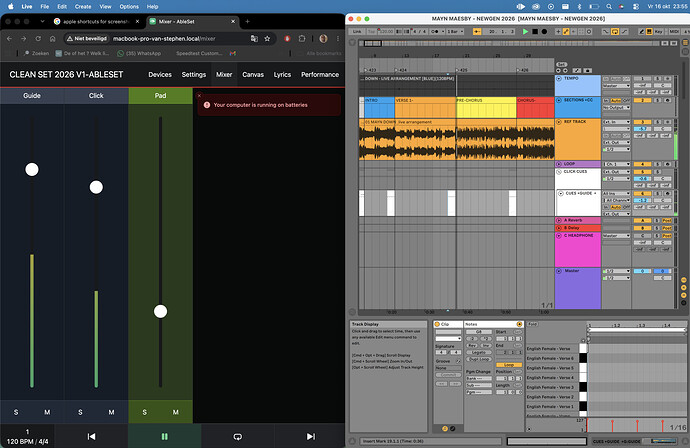The width and height of the screenshot is (690, 448).
Task: Open the Options menu in macOS menu bar
Action: tap(129, 7)
